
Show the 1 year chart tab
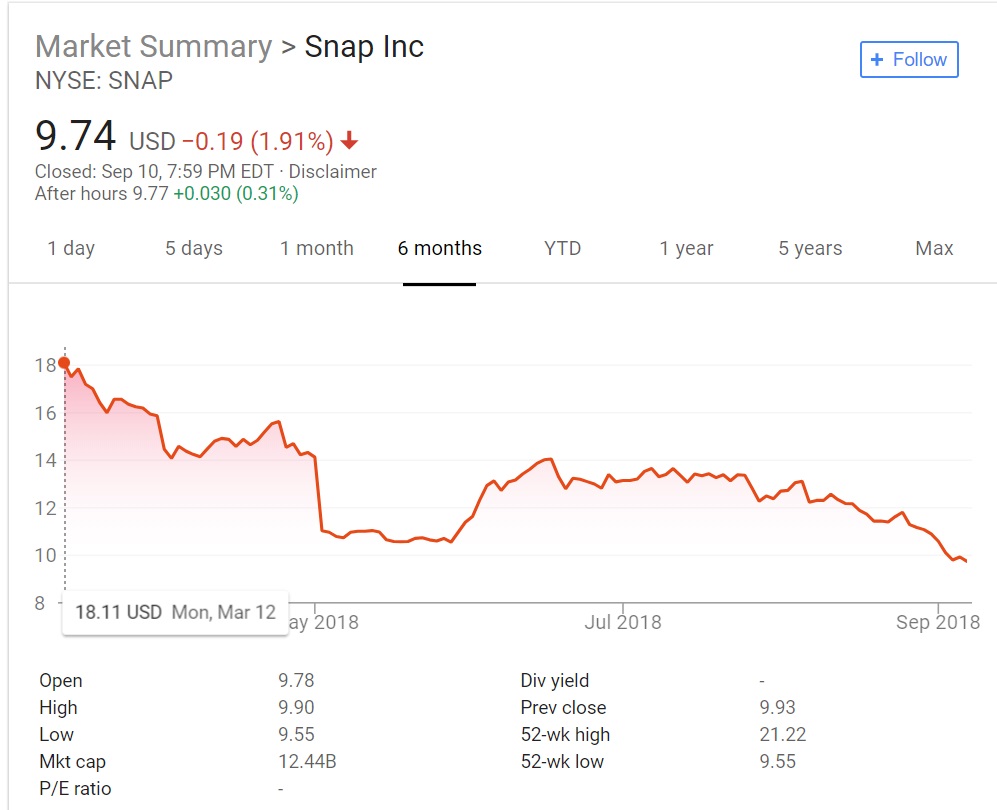(x=686, y=249)
